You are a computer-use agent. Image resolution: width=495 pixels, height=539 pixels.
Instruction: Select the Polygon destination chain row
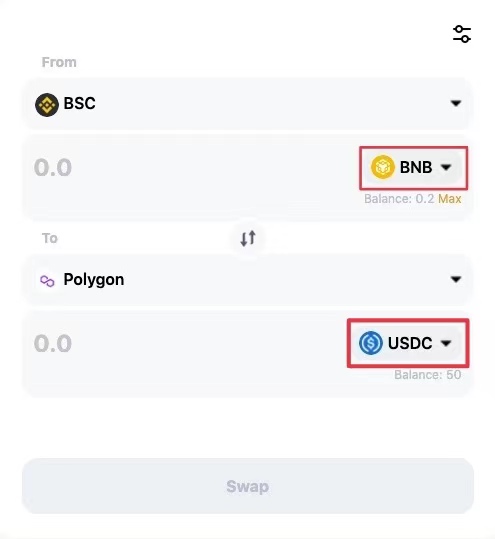coord(248,279)
